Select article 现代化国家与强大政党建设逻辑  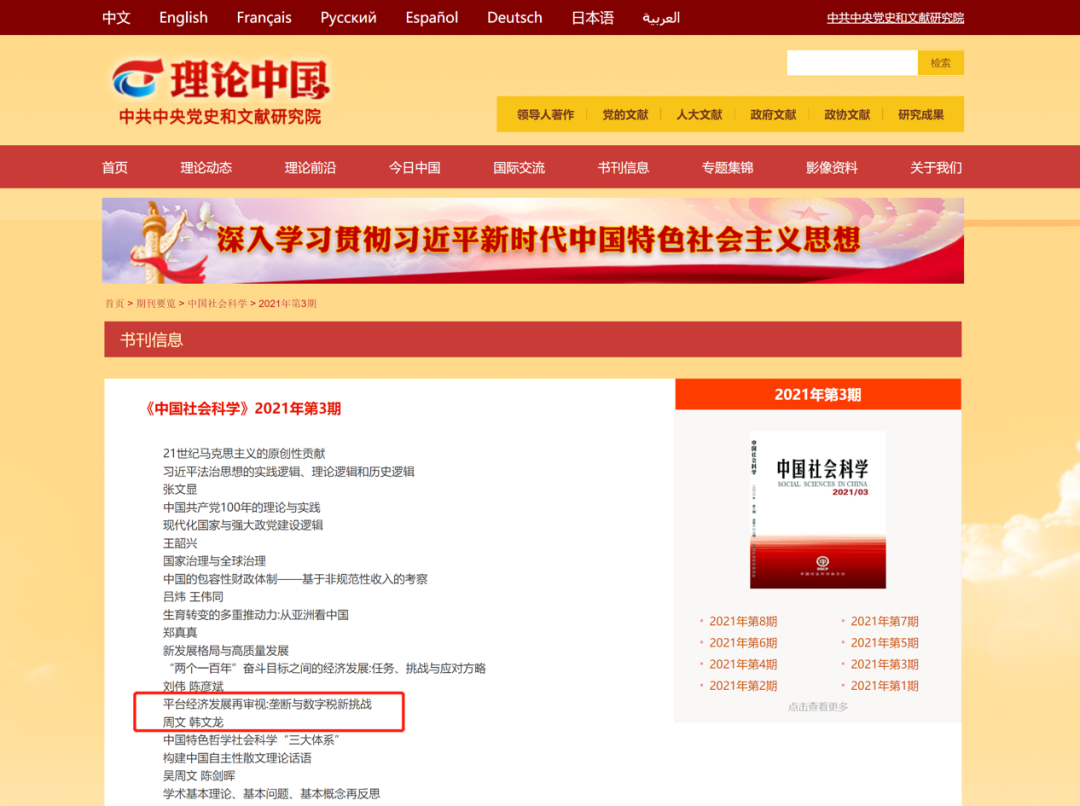pos(243,525)
